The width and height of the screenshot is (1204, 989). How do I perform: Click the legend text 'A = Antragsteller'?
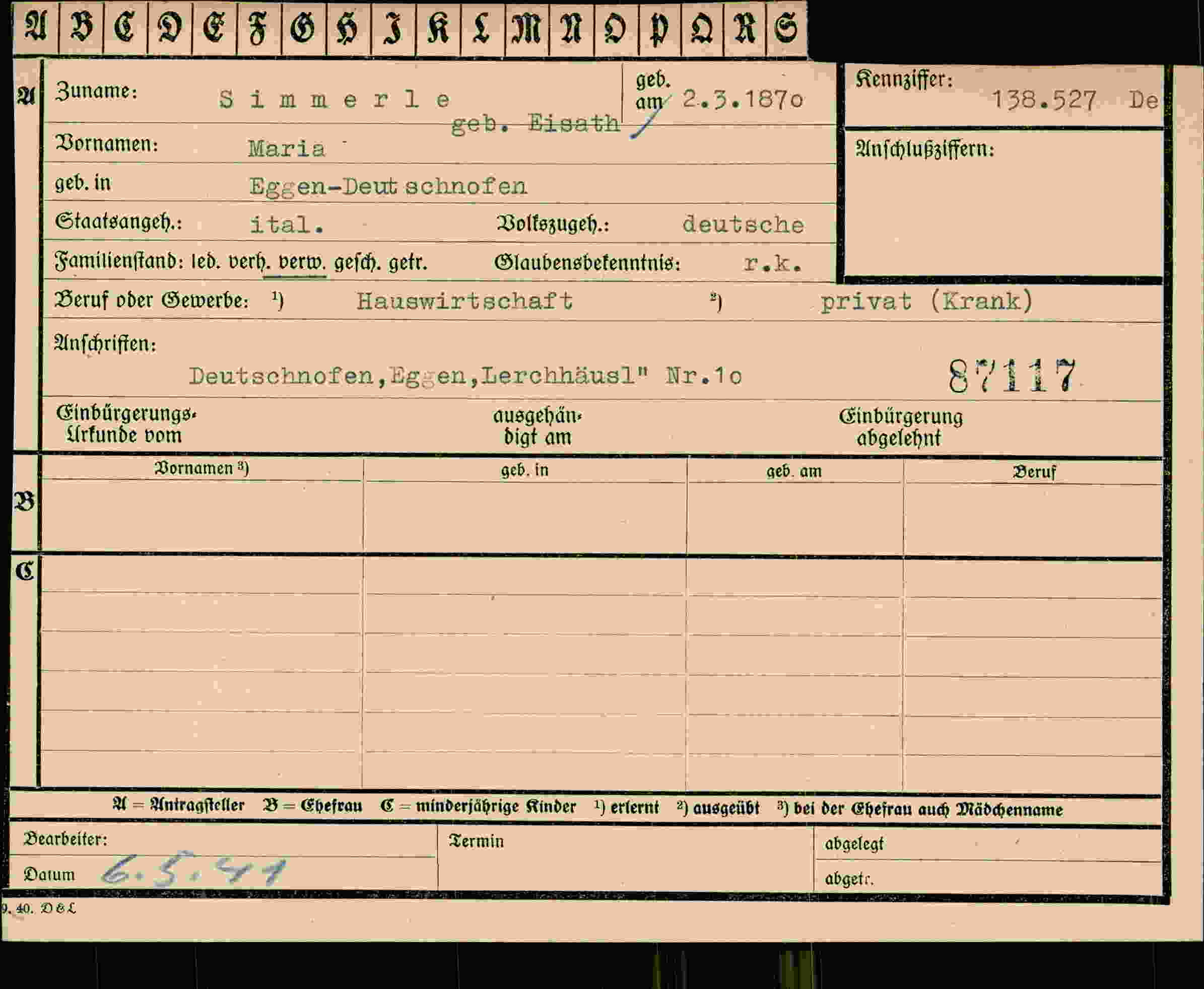point(178,805)
